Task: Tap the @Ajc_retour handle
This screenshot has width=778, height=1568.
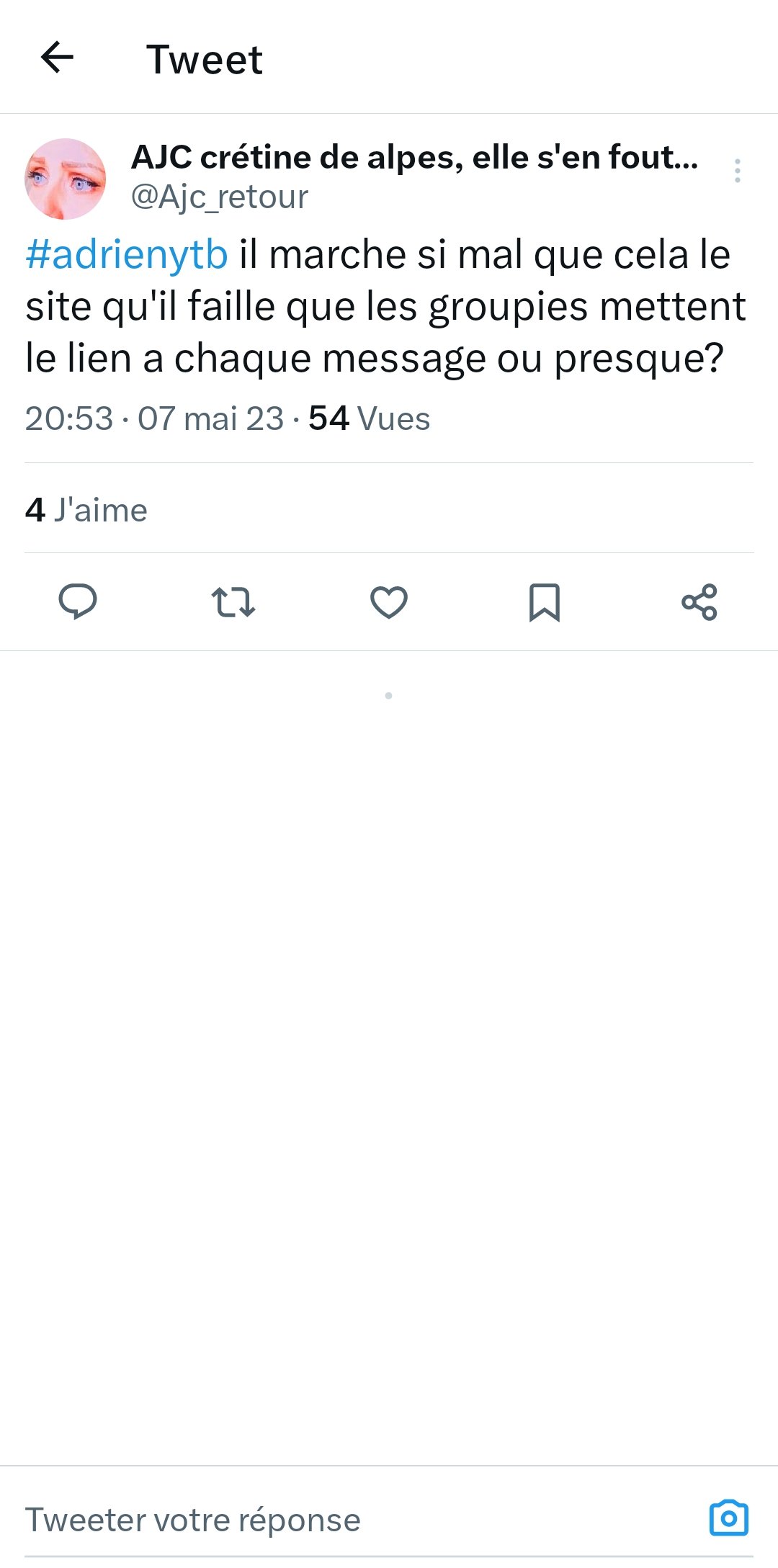Action: click(x=220, y=197)
